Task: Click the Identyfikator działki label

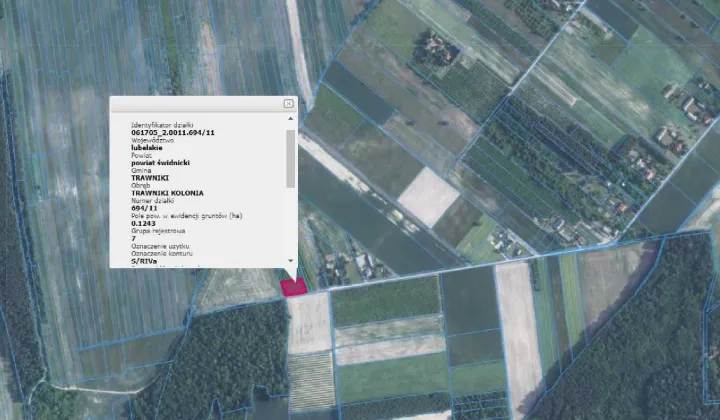Action: point(162,125)
